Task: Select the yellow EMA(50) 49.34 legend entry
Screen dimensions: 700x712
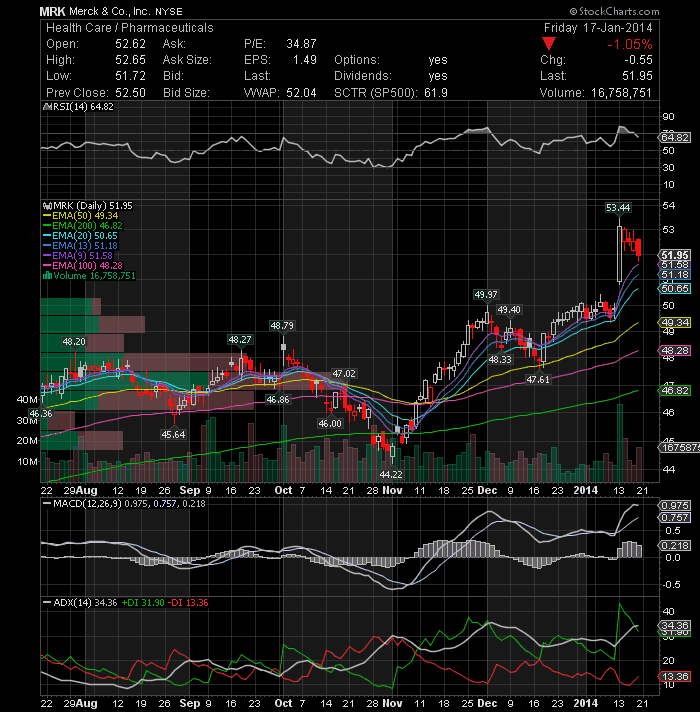Action: point(80,216)
